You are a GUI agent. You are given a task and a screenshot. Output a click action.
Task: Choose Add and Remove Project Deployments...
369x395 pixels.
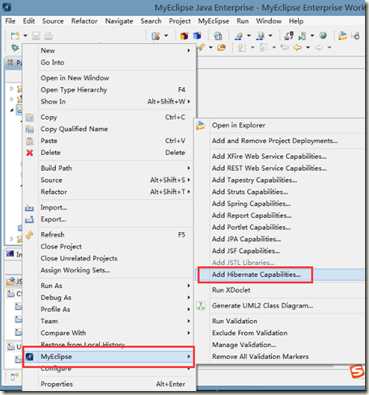(x=275, y=141)
